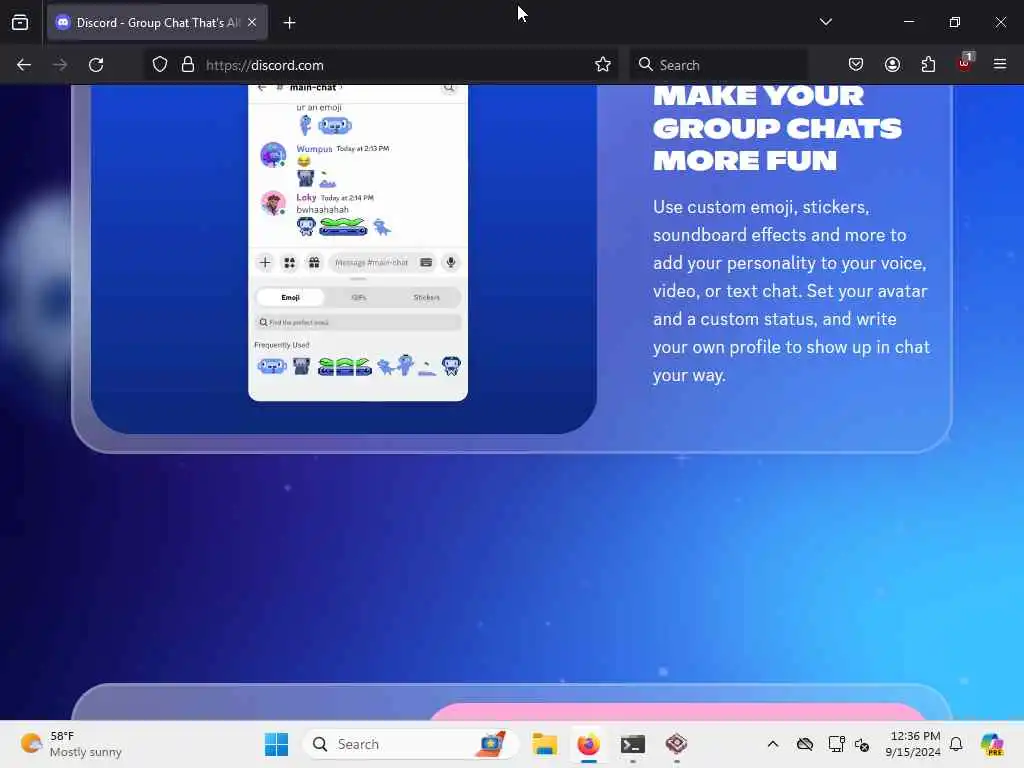
Task: Click the bwhaahahah message text
Action: pos(323,210)
